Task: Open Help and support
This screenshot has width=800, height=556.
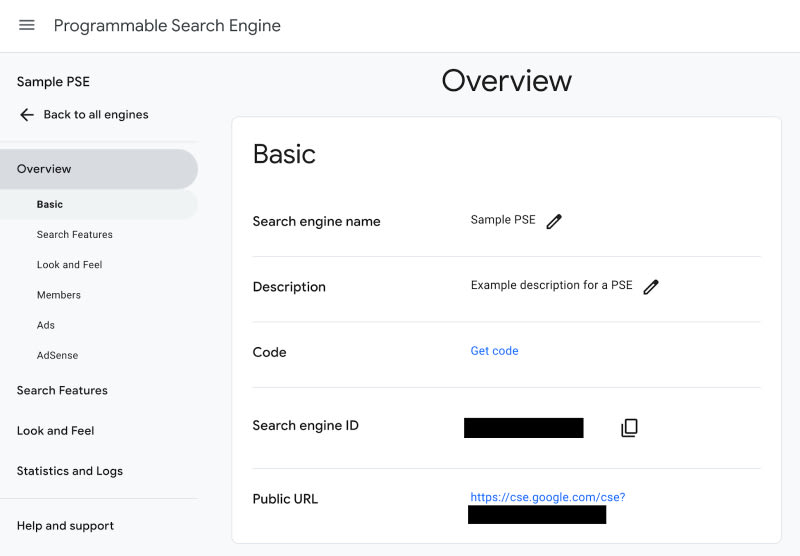Action: tap(65, 526)
